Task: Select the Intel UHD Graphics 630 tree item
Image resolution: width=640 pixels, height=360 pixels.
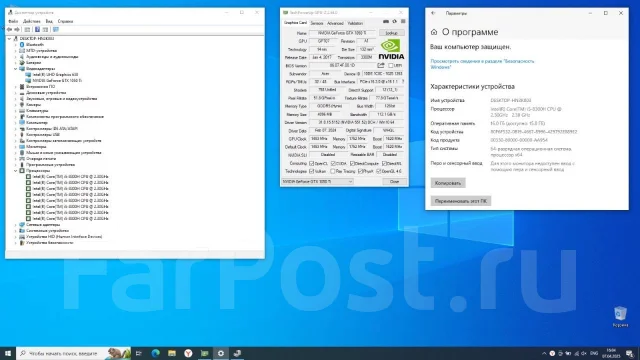Action: (x=55, y=75)
